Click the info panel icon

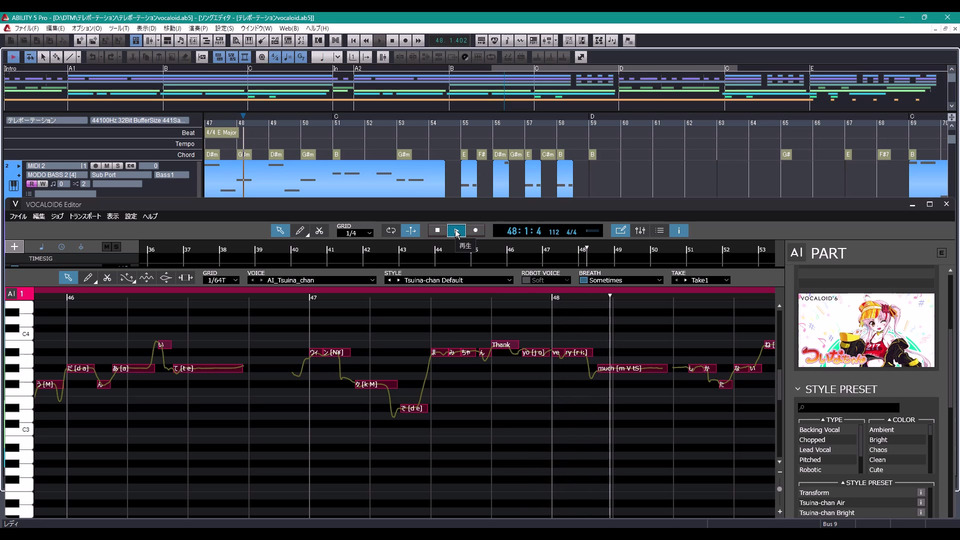click(x=679, y=230)
